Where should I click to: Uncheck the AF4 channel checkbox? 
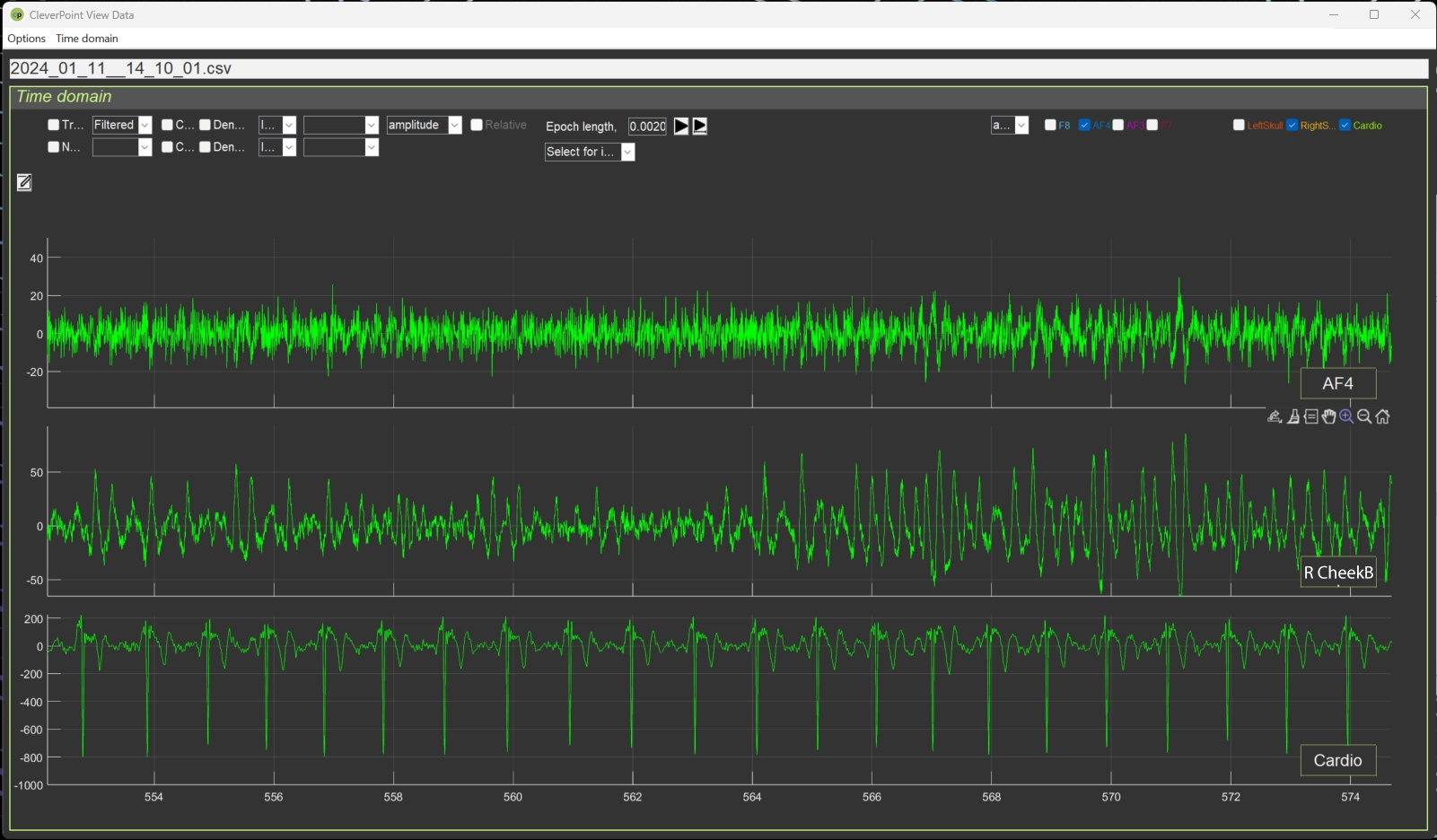coord(1084,125)
